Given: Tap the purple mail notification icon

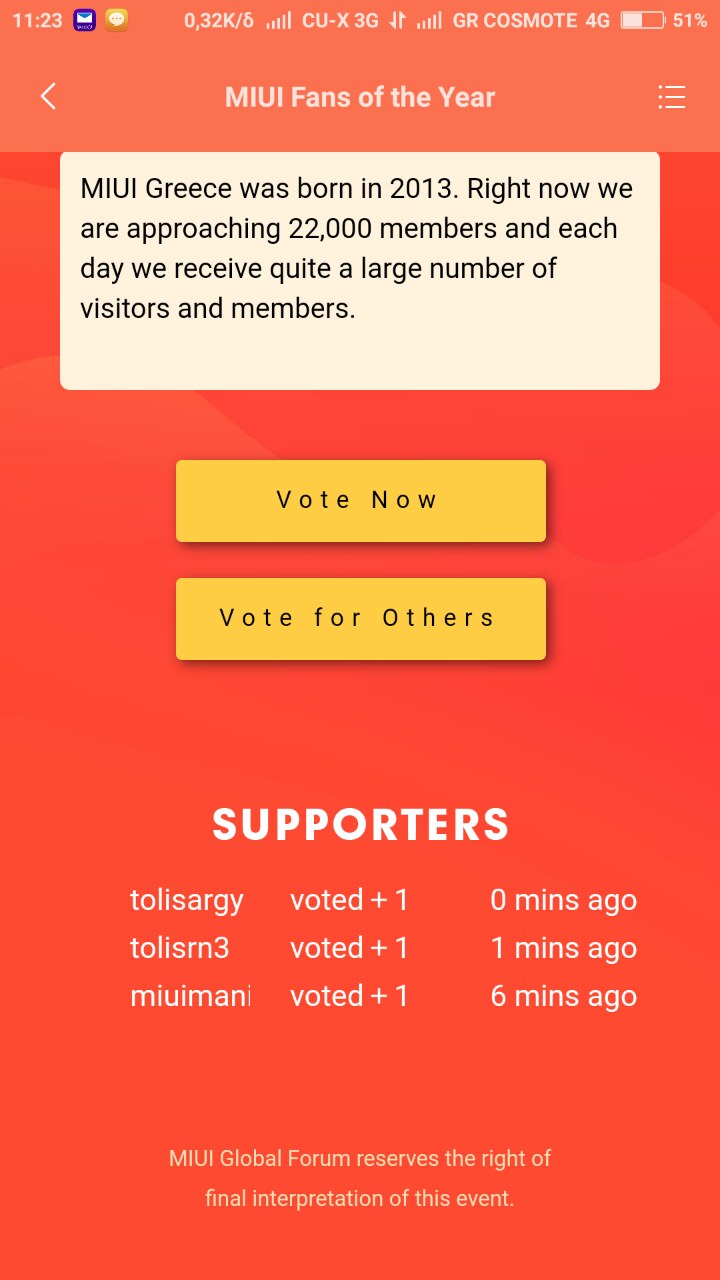Looking at the screenshot, I should point(85,20).
